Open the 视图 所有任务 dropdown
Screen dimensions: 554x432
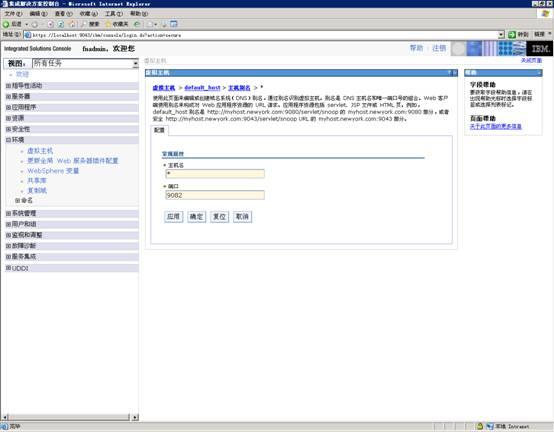(x=85, y=63)
